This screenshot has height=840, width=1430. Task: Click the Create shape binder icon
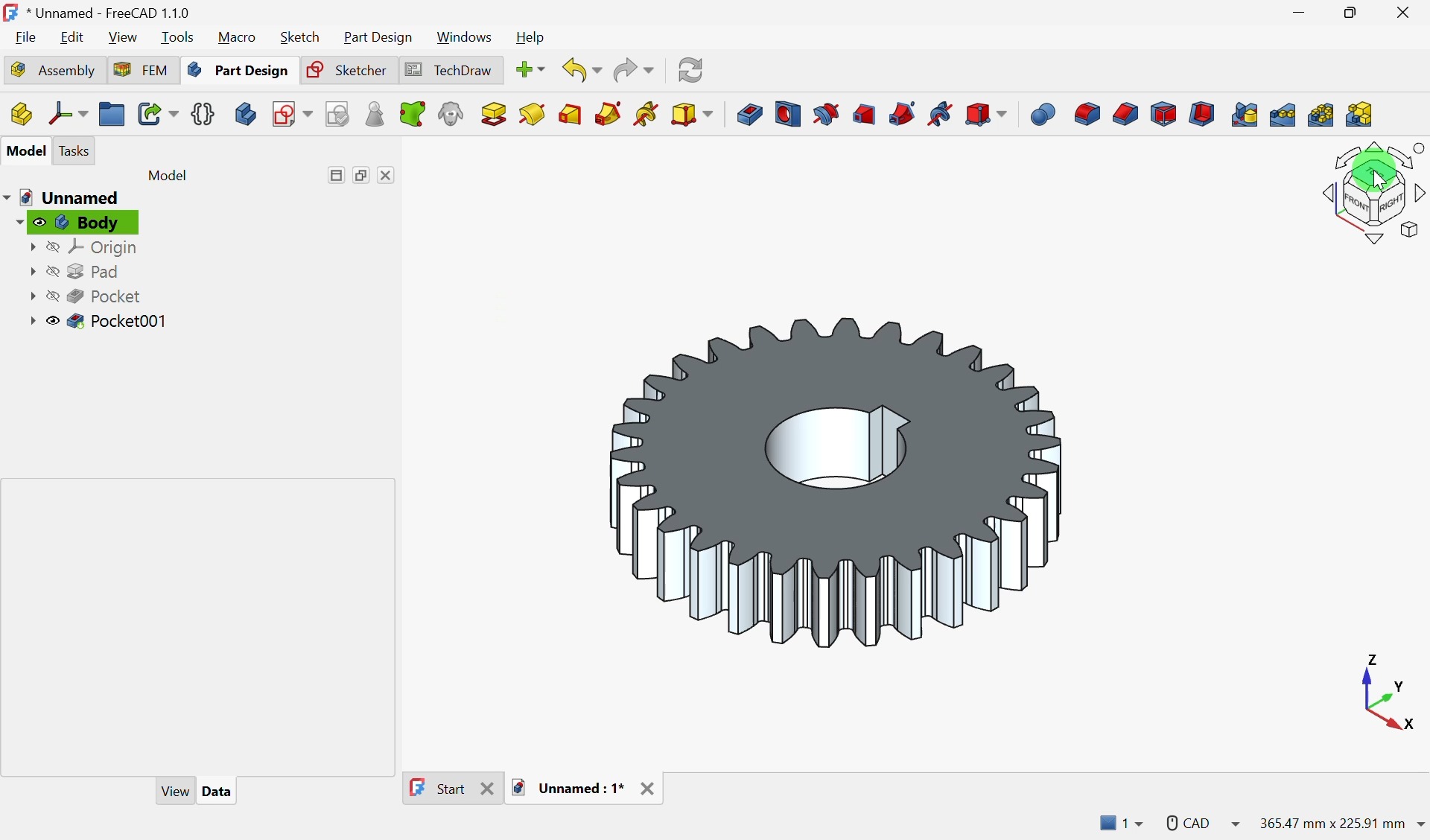pyautogui.click(x=413, y=115)
